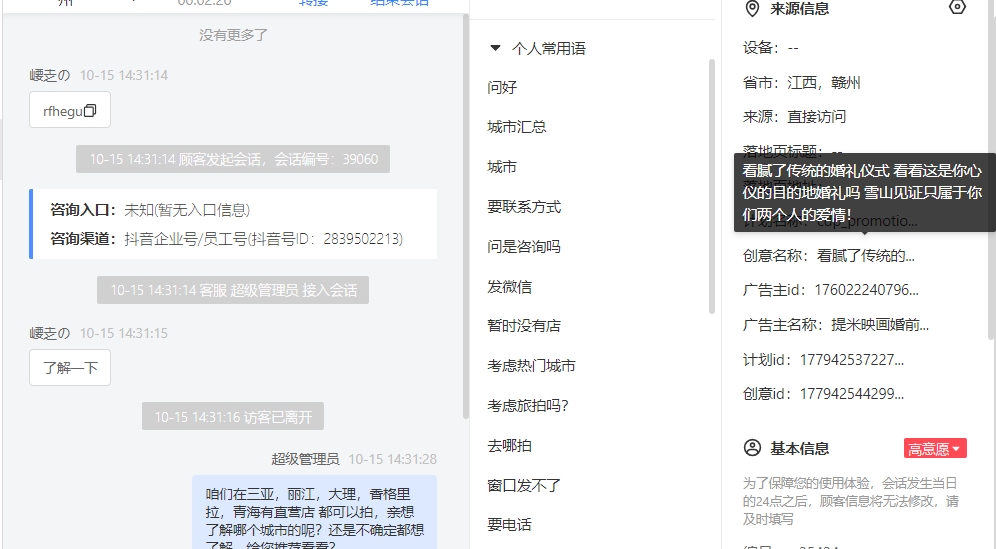Click the 来源 直接访问 field
996x549 pixels.
[x=794, y=117]
